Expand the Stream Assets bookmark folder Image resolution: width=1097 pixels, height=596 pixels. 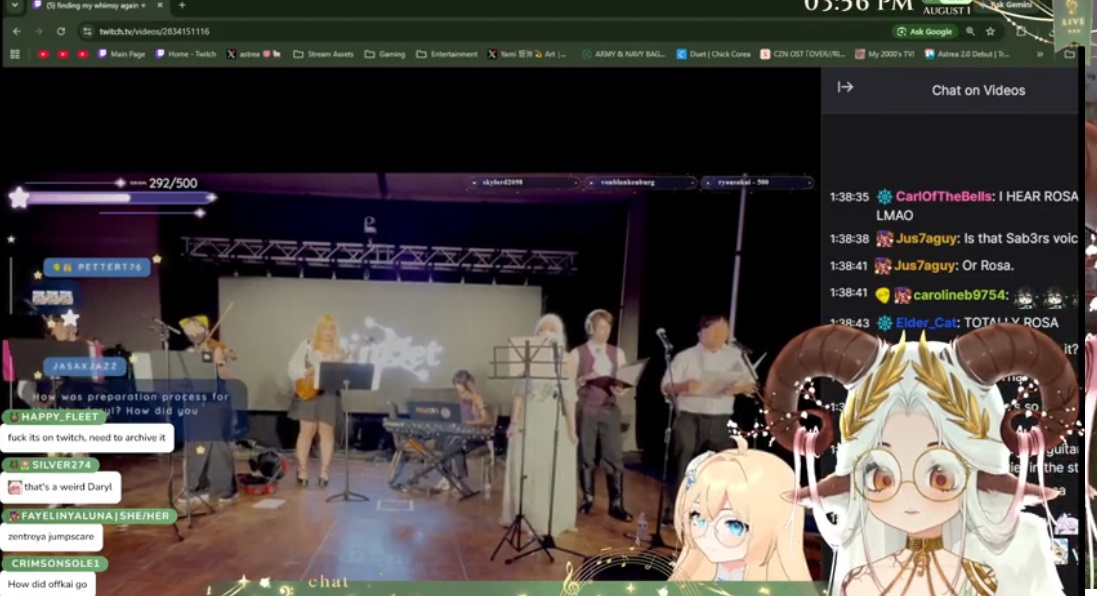(x=323, y=54)
